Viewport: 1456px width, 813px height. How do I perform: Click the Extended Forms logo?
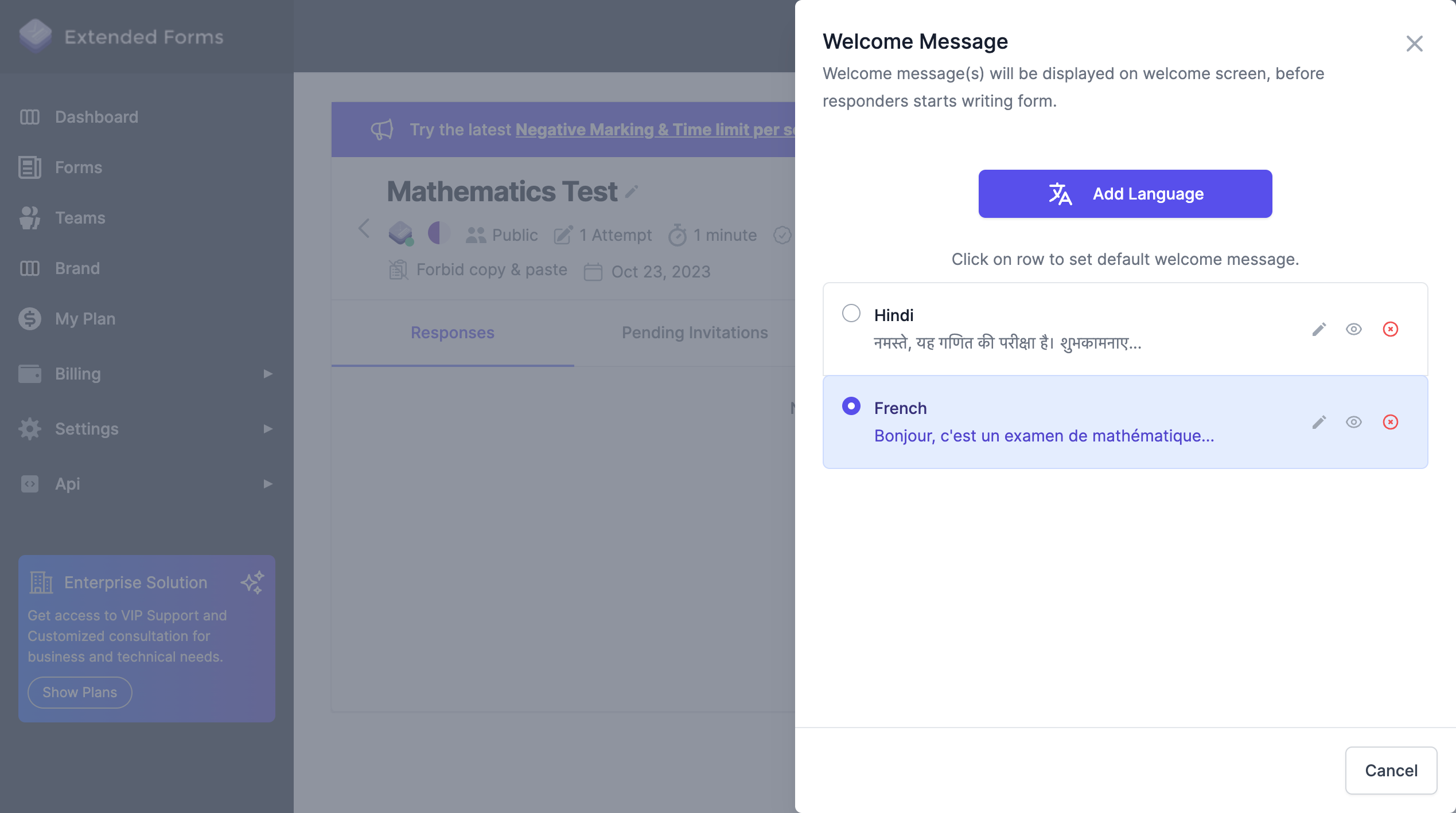[x=121, y=36]
